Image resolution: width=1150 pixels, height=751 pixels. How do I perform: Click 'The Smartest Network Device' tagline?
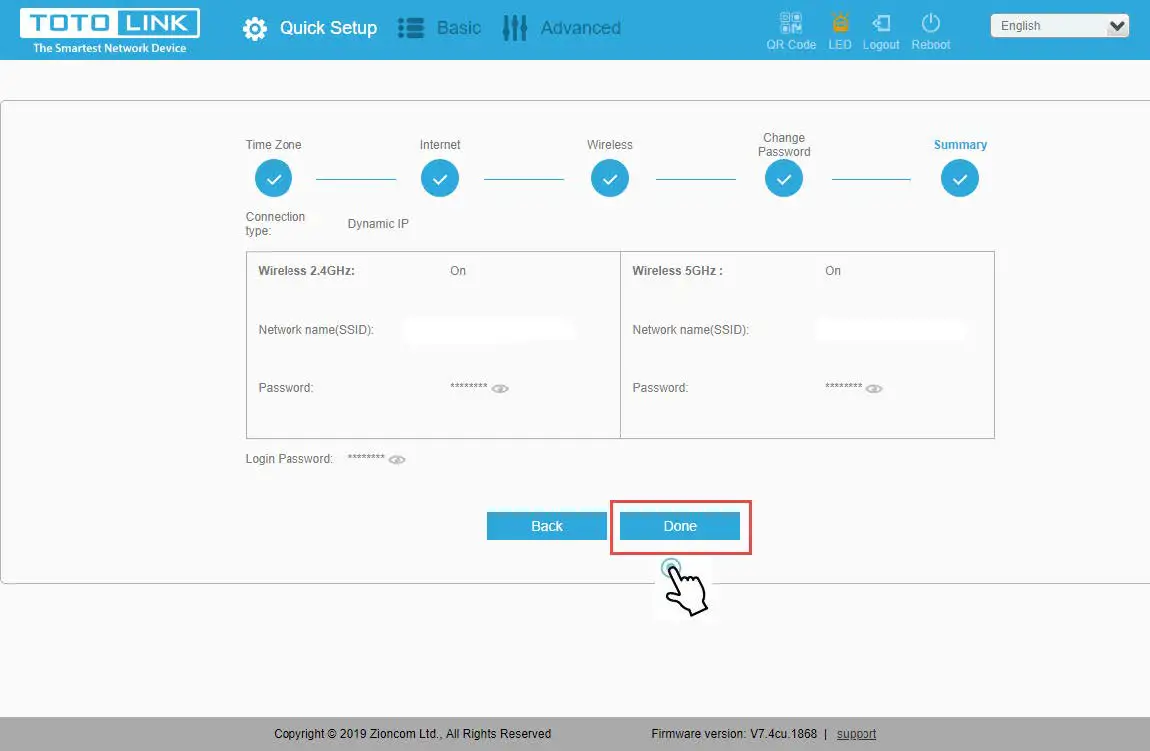coord(110,48)
